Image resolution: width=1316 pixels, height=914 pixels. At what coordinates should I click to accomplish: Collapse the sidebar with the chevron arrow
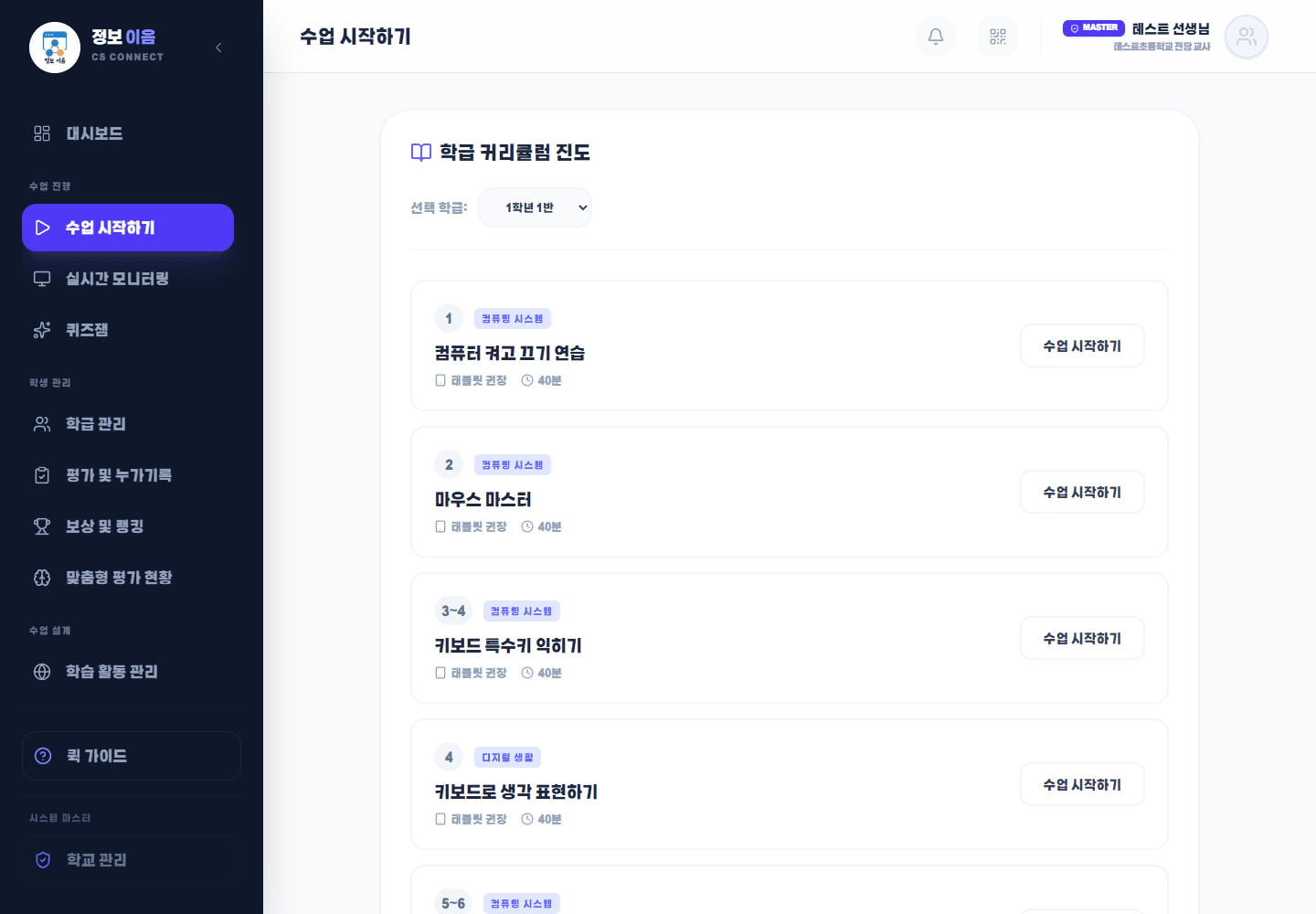(x=218, y=48)
